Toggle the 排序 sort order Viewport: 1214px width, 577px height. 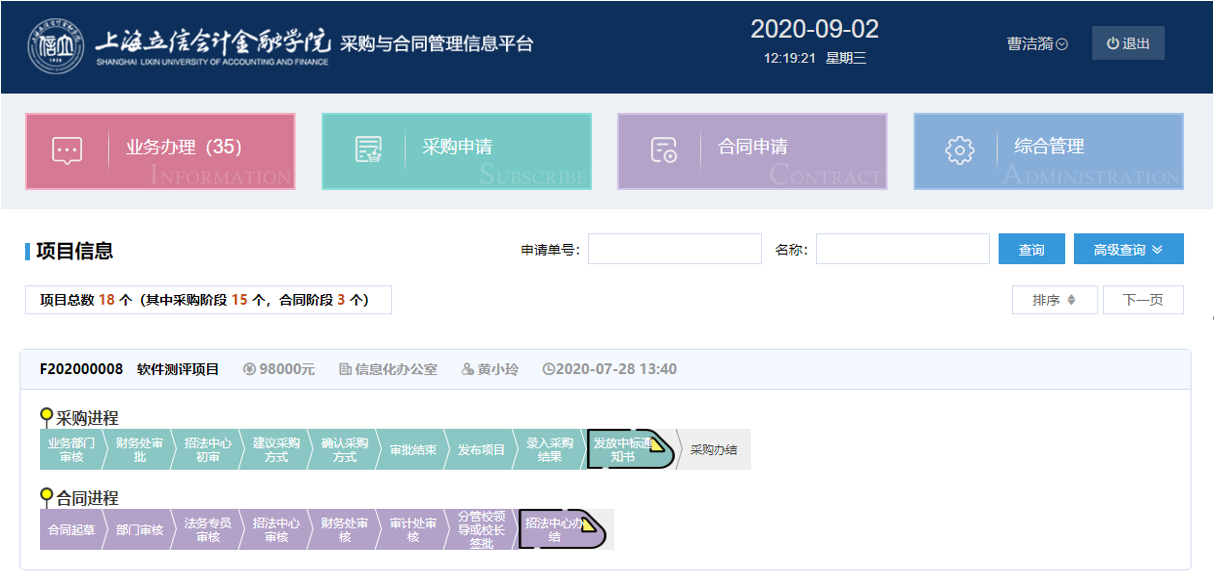point(1054,300)
